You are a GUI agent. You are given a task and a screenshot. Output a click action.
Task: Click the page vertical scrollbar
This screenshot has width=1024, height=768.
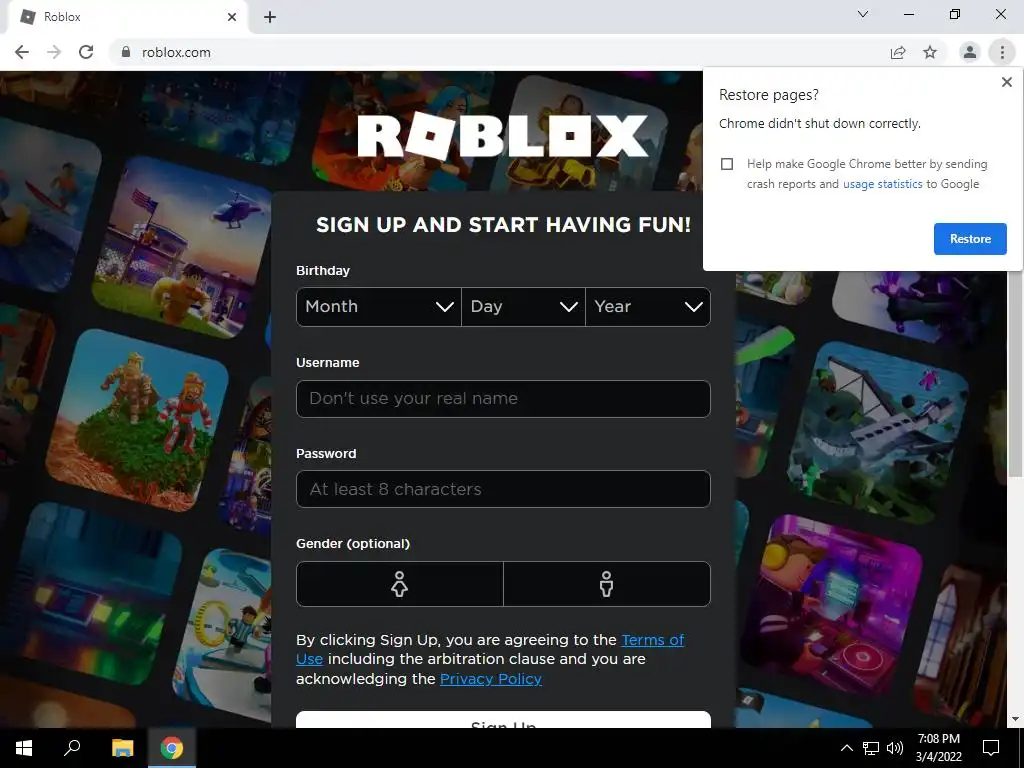click(x=1015, y=372)
